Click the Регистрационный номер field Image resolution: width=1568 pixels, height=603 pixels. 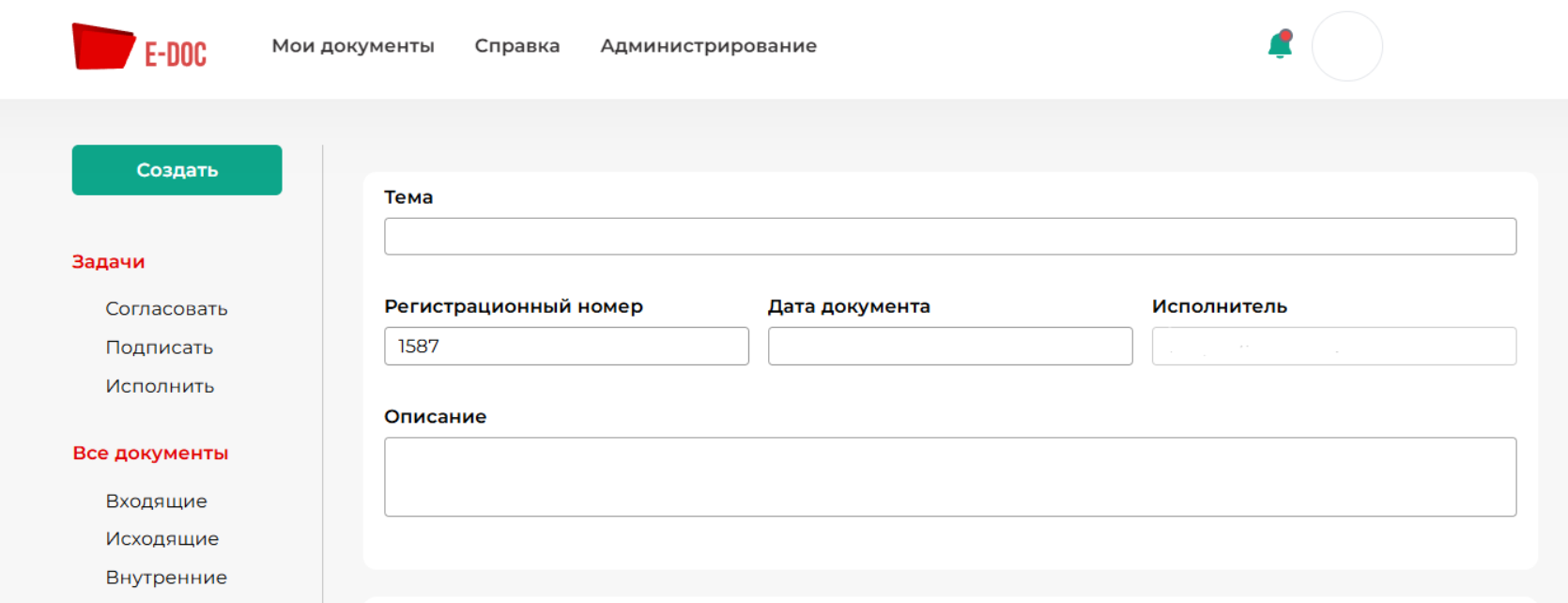point(566,347)
